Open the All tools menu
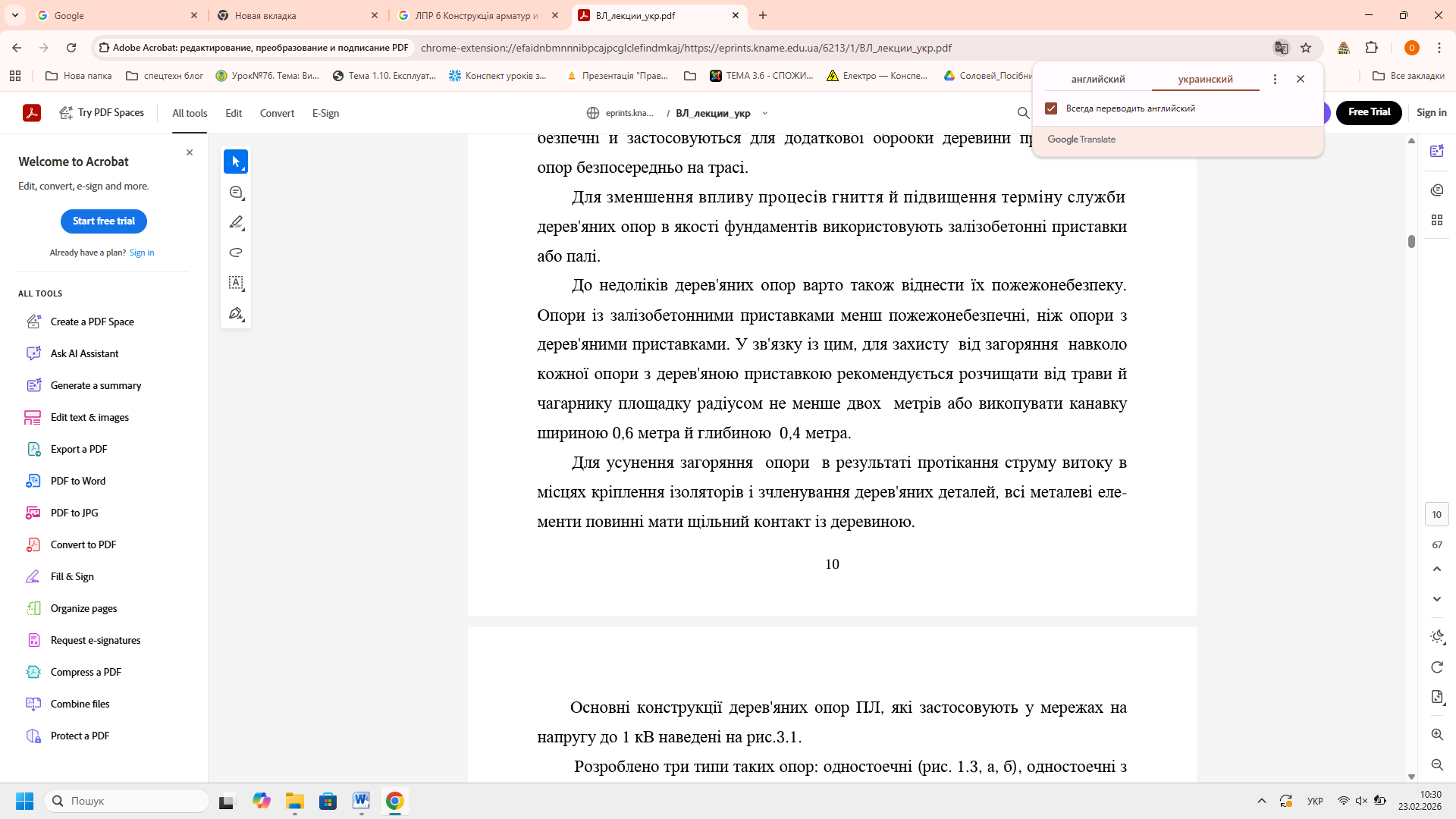Image resolution: width=1456 pixels, height=819 pixels. tap(190, 113)
